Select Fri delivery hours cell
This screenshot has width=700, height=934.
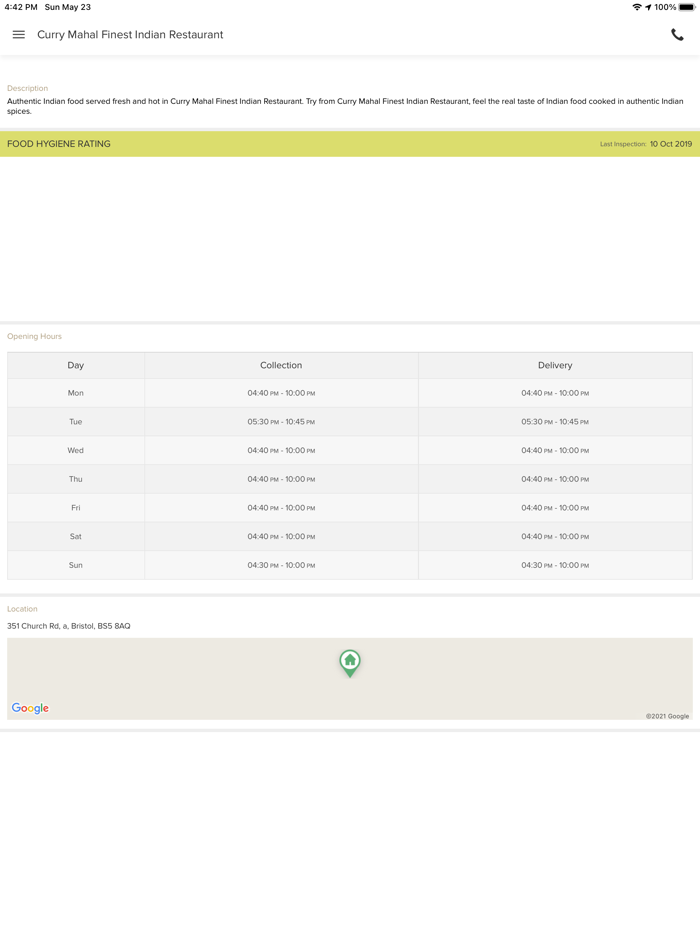[555, 508]
